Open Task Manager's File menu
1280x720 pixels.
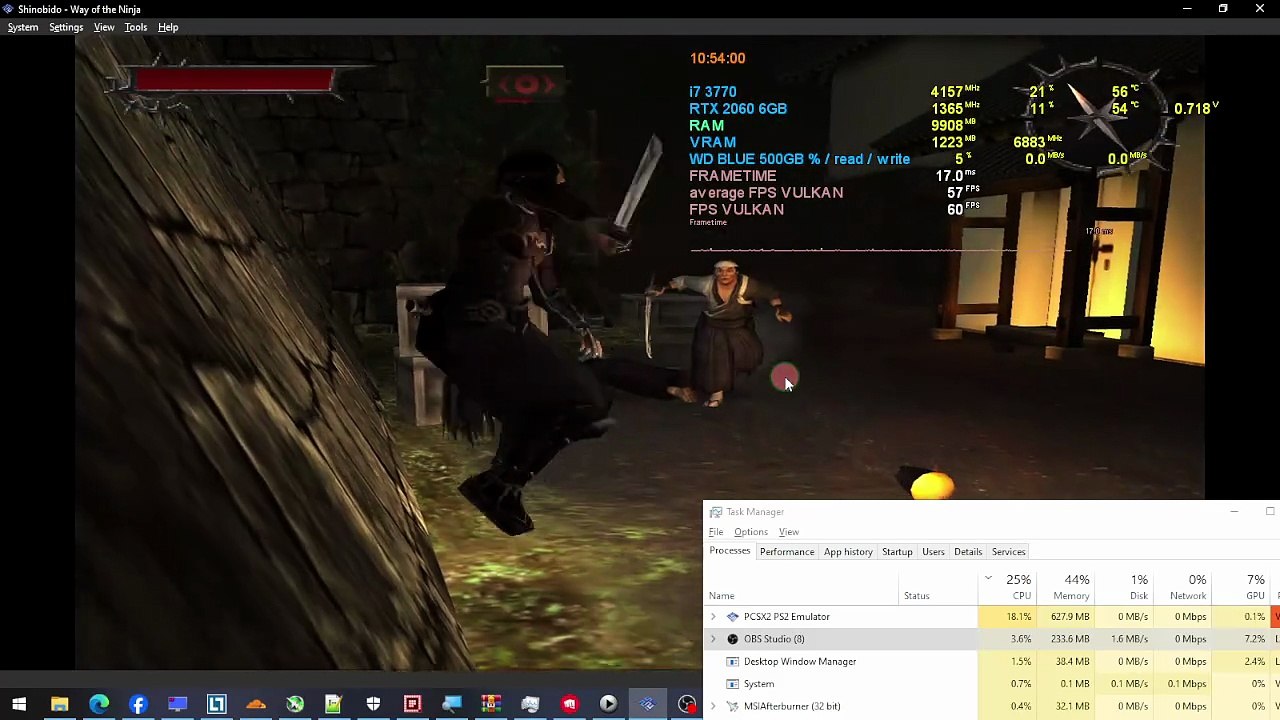pyautogui.click(x=716, y=532)
